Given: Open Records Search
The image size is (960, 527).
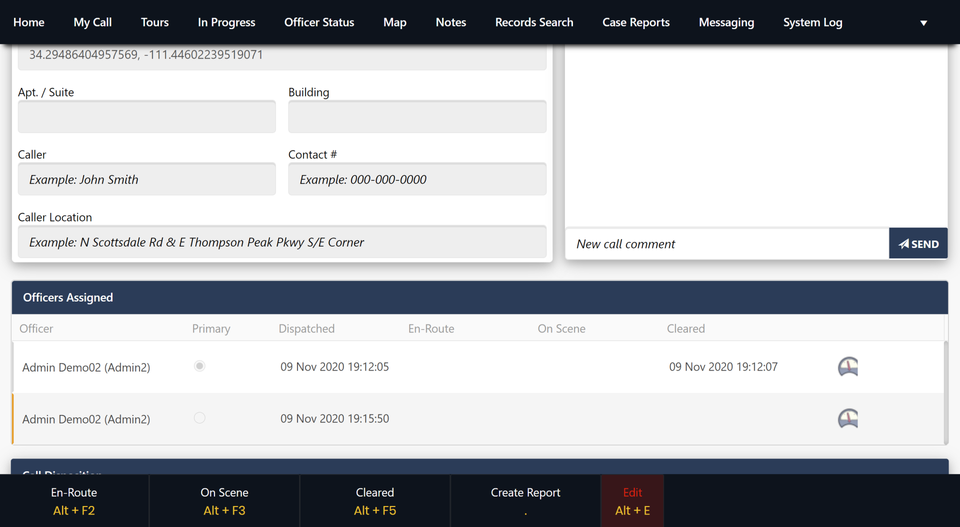Looking at the screenshot, I should point(534,22).
